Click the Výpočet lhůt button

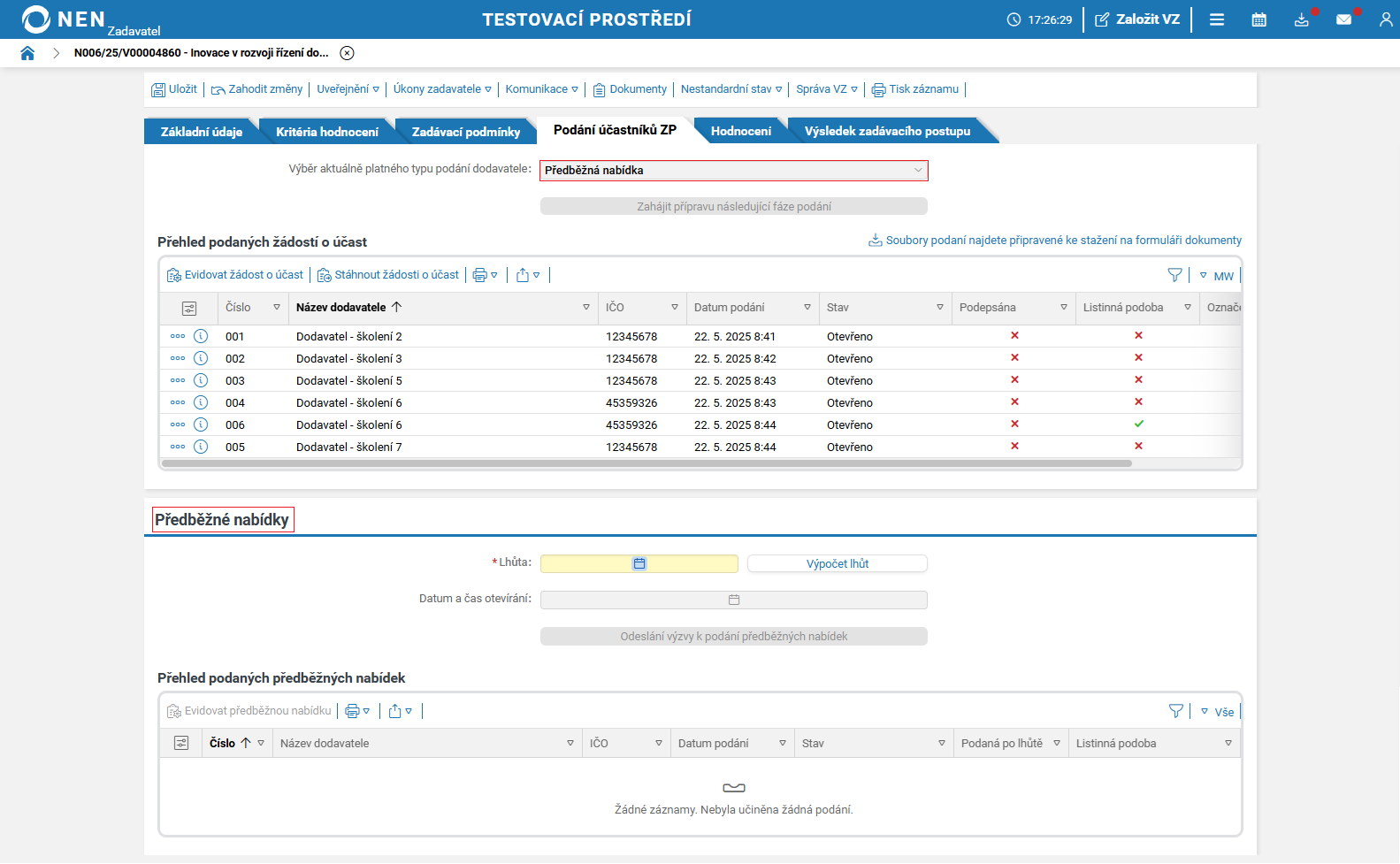click(x=837, y=564)
